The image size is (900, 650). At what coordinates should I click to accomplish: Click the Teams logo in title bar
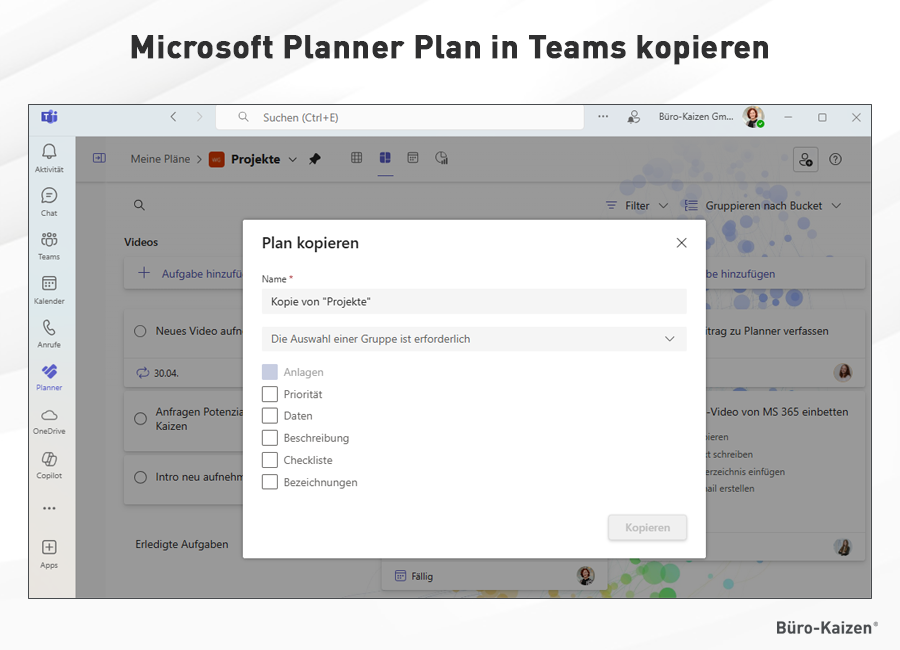point(49,117)
